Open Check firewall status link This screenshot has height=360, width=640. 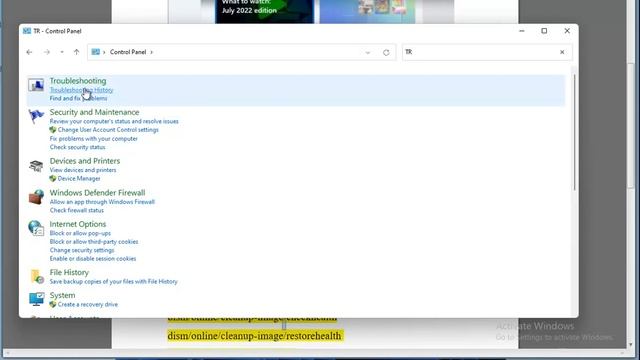click(x=77, y=210)
